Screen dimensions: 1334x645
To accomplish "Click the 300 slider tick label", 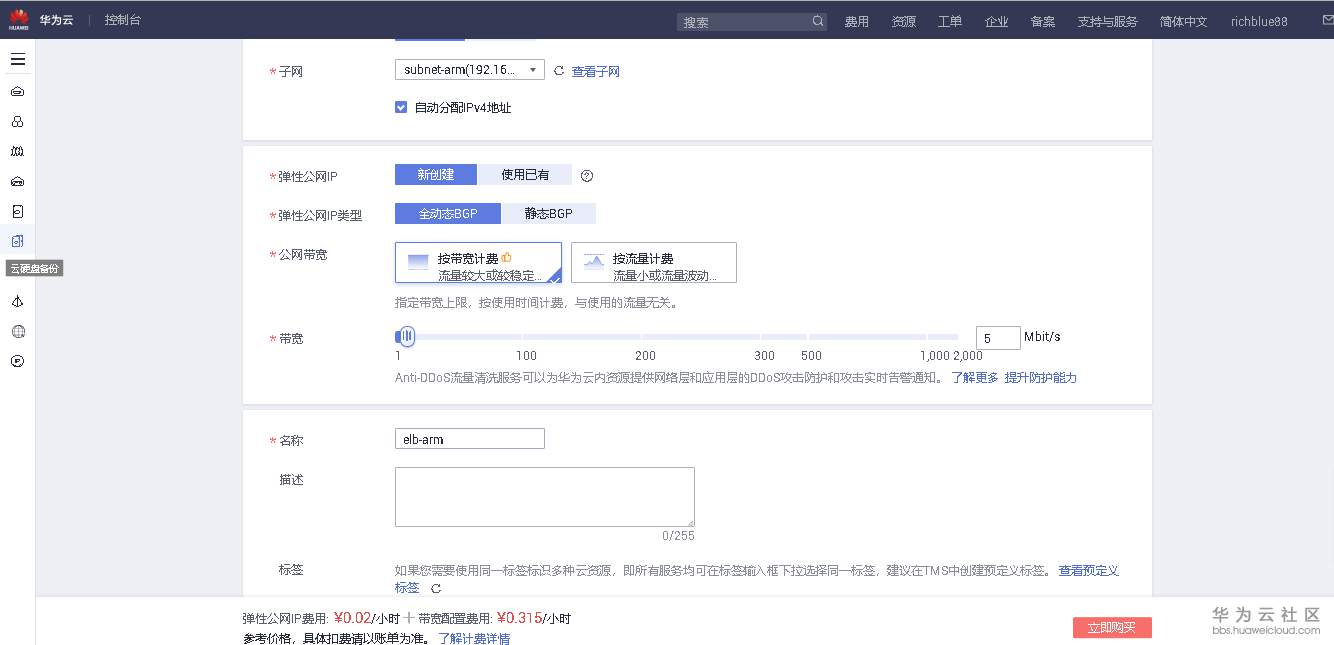I will (765, 356).
